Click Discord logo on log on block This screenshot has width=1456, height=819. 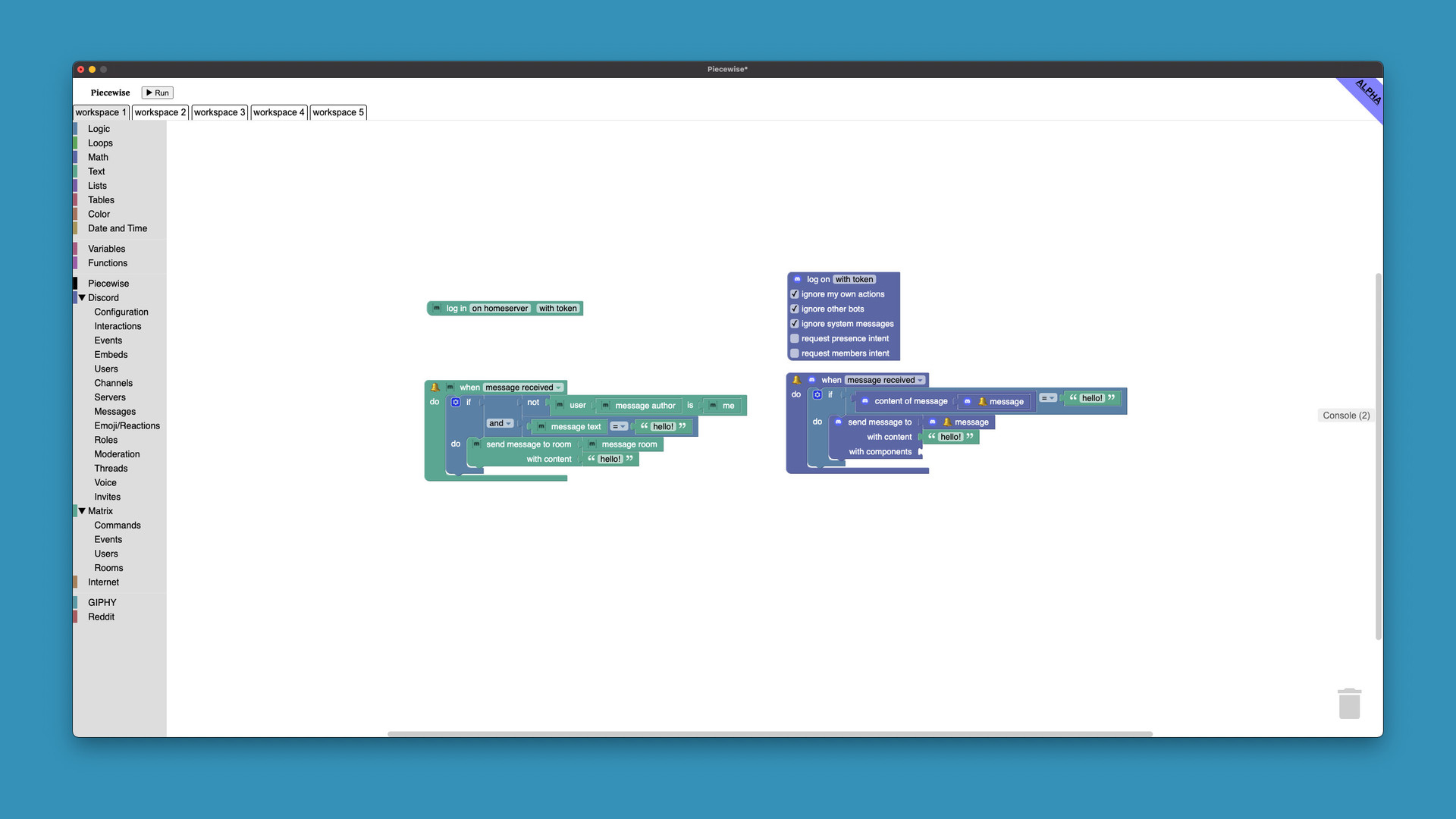tap(797, 280)
